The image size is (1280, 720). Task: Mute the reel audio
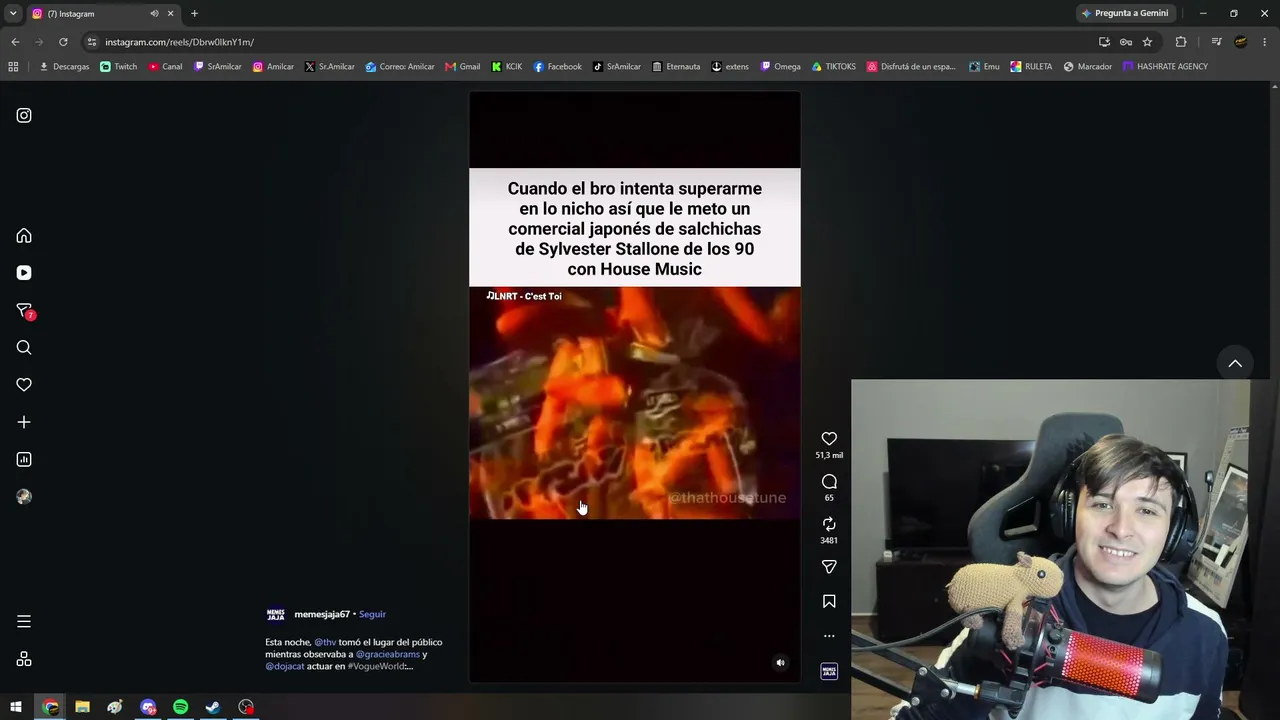781,662
